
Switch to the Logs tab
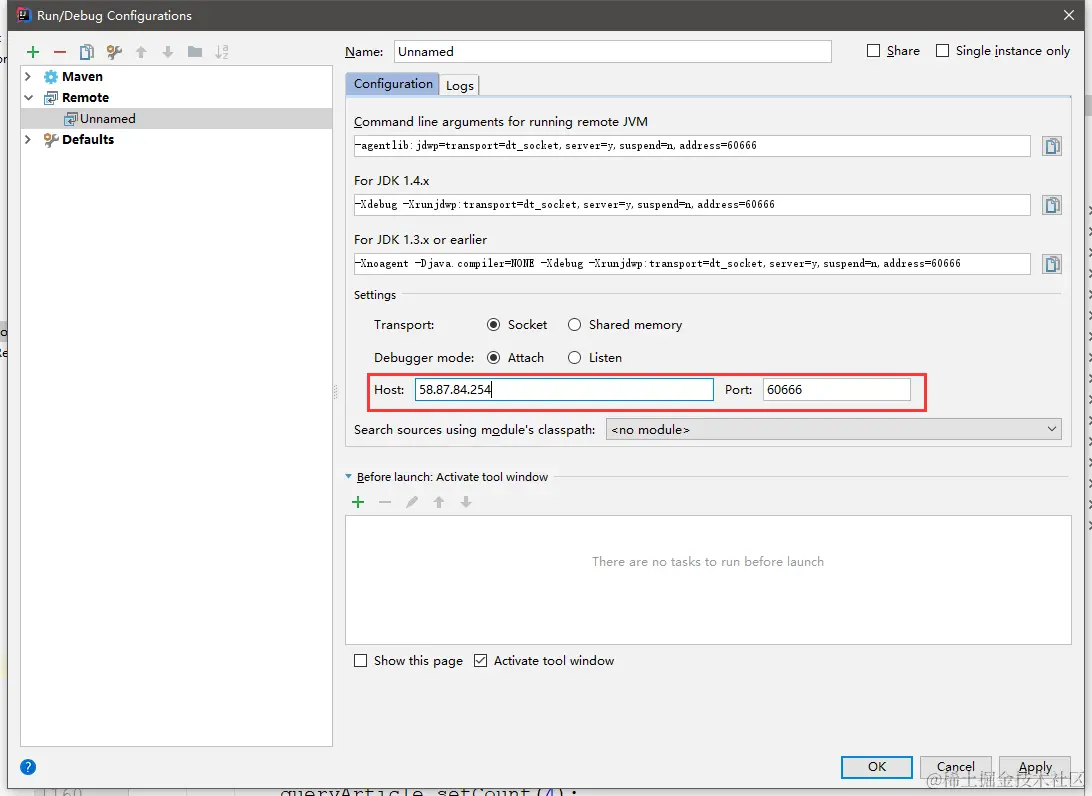coord(460,86)
